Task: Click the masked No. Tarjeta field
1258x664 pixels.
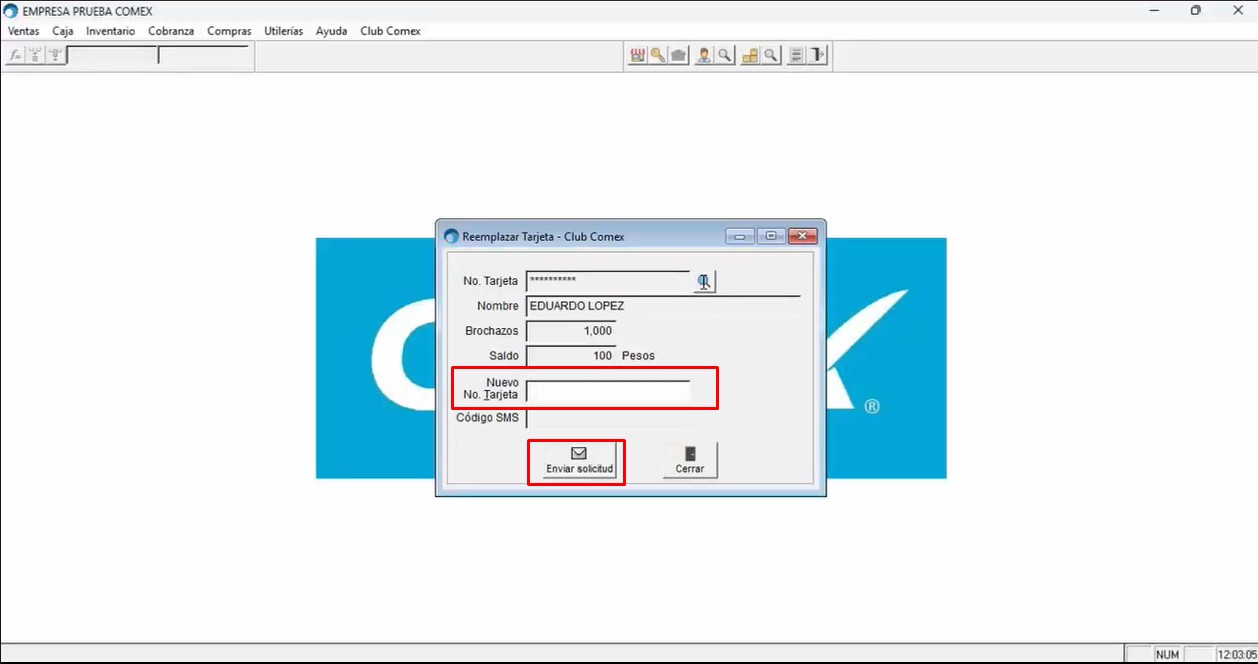Action: pyautogui.click(x=608, y=281)
